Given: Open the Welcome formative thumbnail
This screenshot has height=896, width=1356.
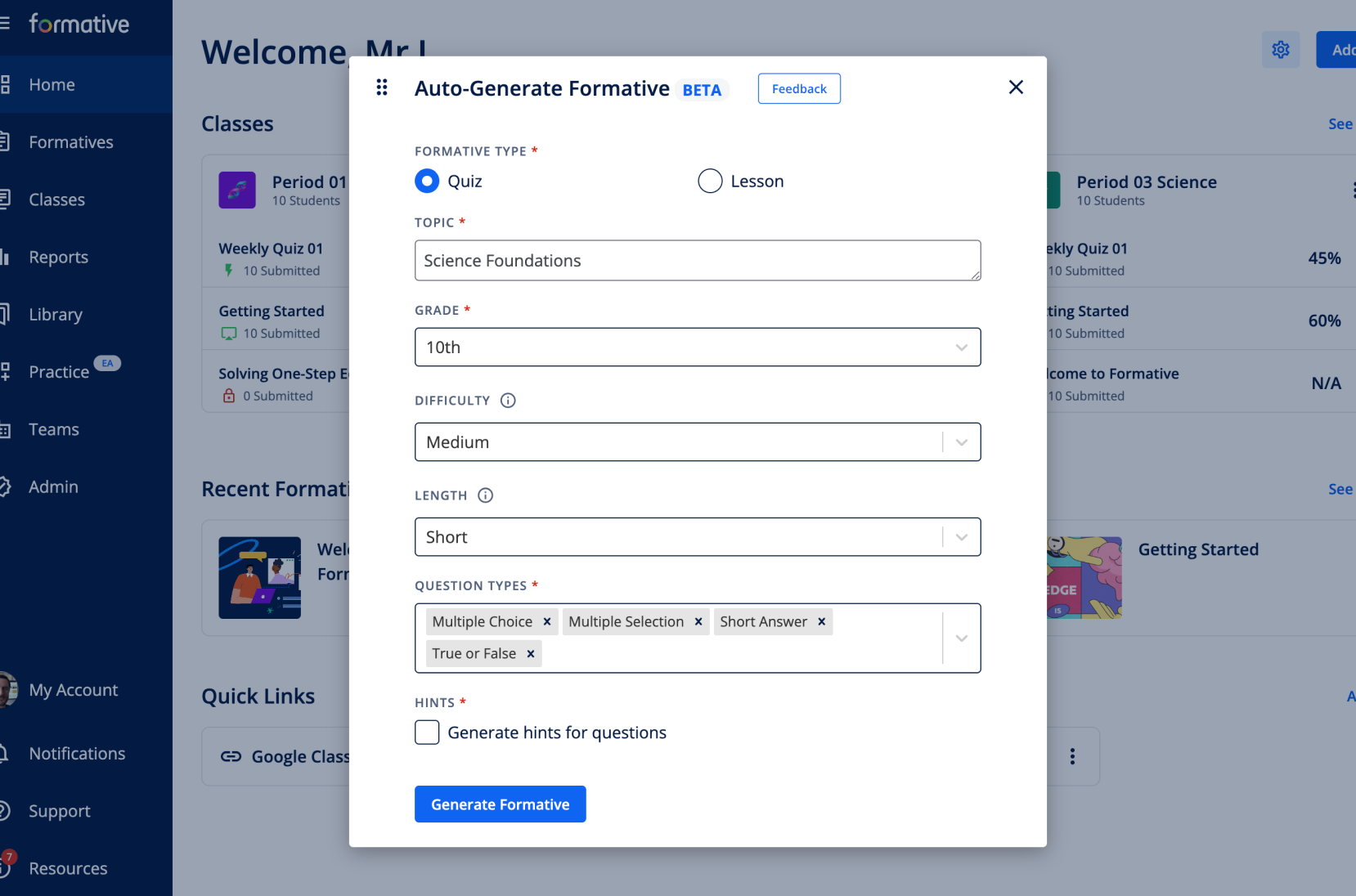Looking at the screenshot, I should pyautogui.click(x=260, y=577).
